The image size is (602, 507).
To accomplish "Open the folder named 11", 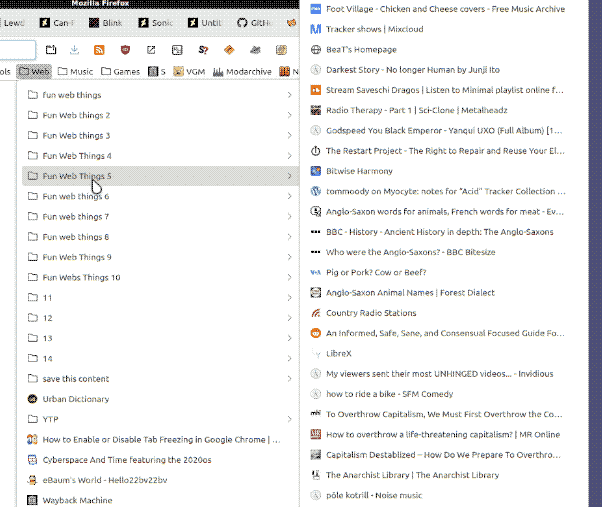I will 160,297.
